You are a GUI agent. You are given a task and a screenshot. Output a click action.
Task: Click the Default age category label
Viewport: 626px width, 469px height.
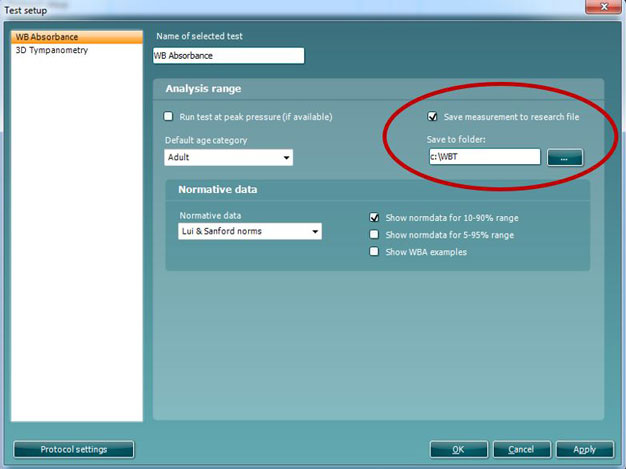(x=206, y=141)
